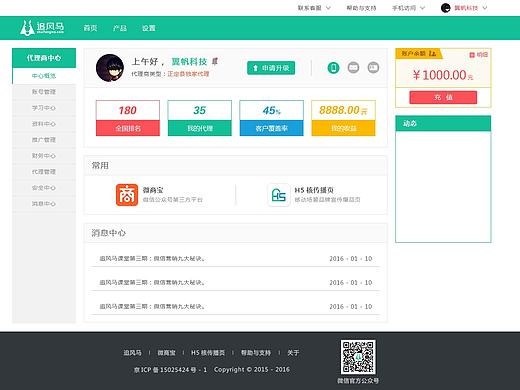520x390 pixels.
Task: Open the 关于 footer link
Action: pyautogui.click(x=293, y=353)
